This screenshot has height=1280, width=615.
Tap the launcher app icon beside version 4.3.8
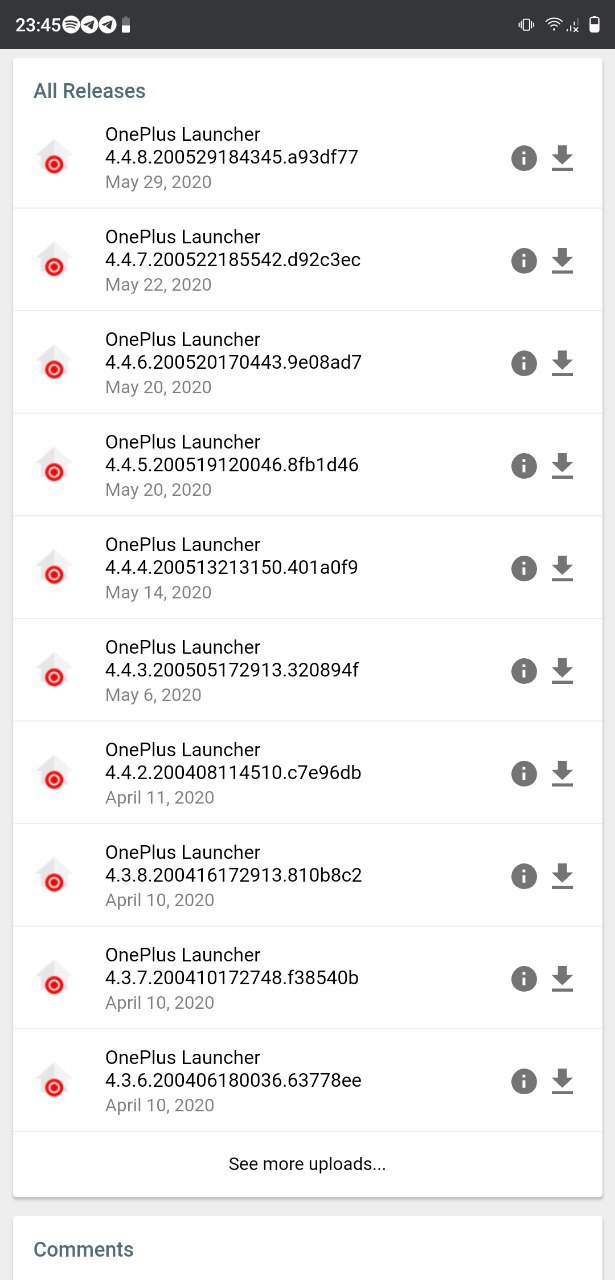pyautogui.click(x=54, y=876)
